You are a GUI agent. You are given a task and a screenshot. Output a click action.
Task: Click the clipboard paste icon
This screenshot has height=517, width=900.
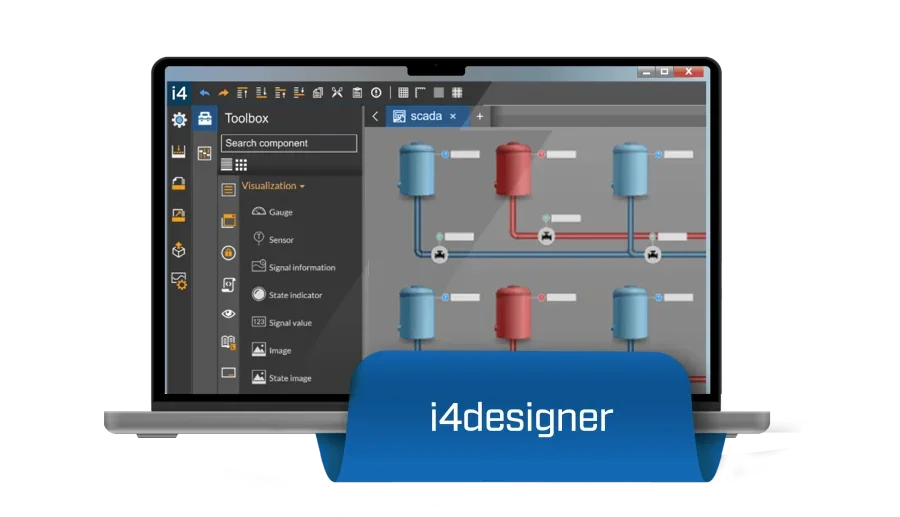tap(357, 92)
